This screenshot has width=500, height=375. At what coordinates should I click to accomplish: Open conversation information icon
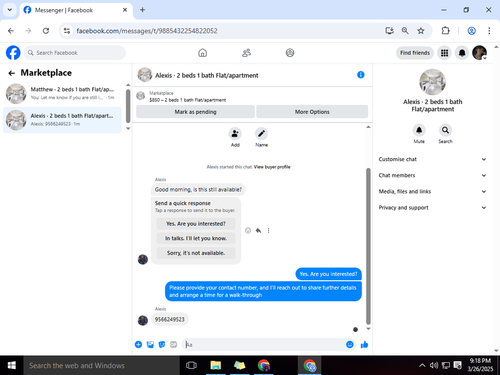pos(361,75)
